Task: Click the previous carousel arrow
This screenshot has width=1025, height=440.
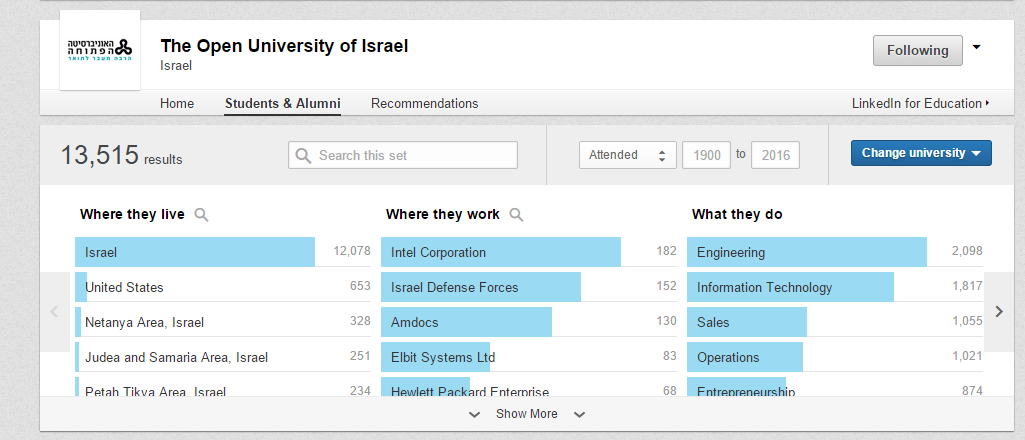Action: pos(55,312)
